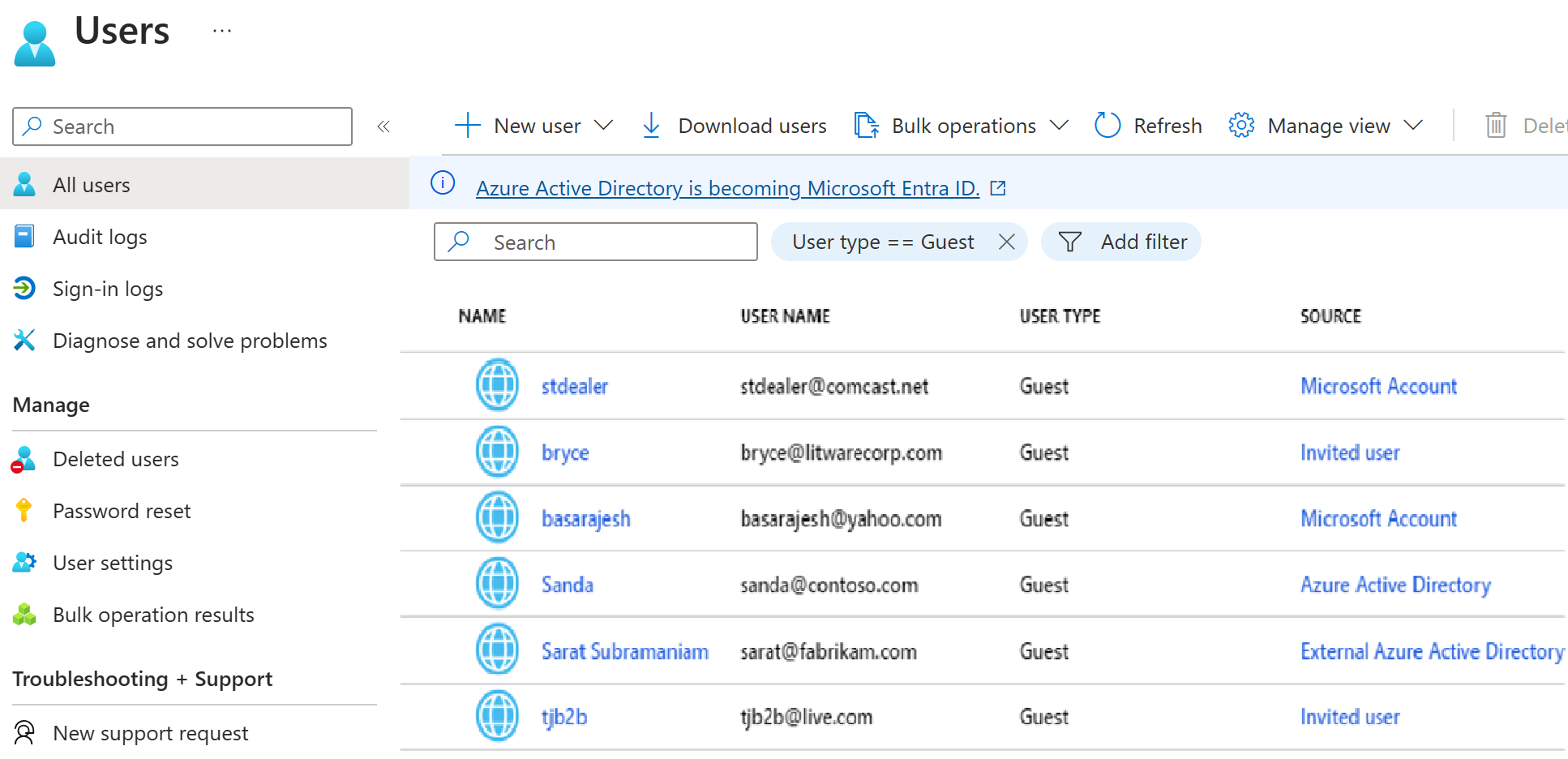
Task: Open the Sarat Subramaniam user link
Action: click(625, 651)
